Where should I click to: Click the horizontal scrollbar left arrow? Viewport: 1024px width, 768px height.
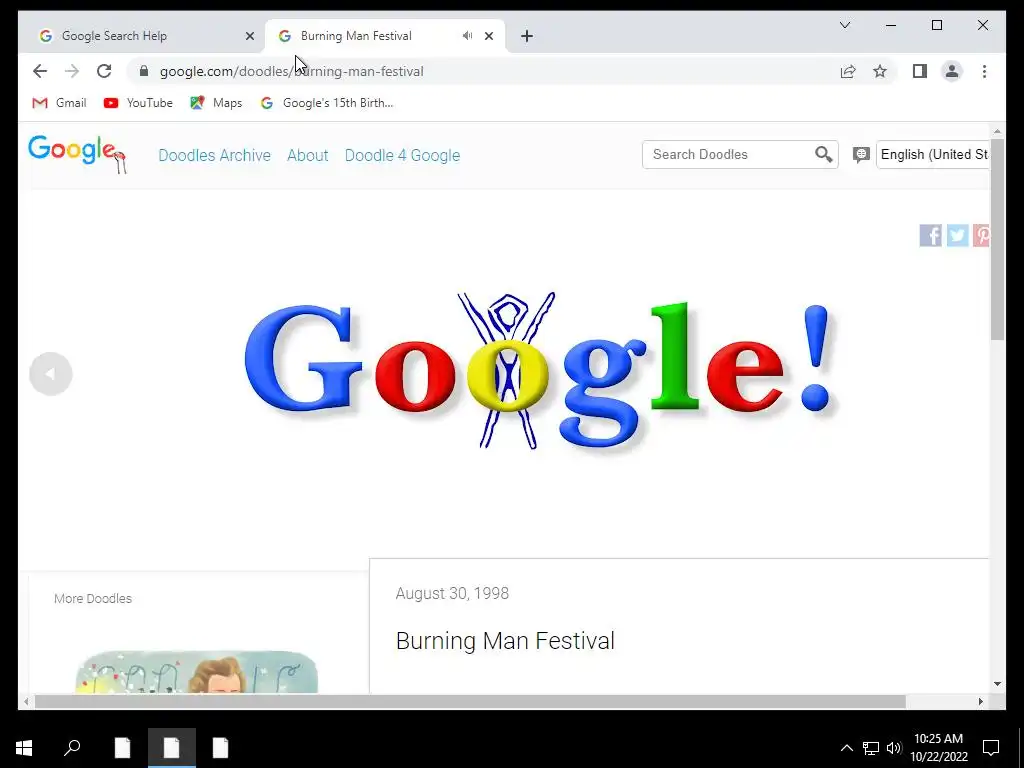(25, 702)
